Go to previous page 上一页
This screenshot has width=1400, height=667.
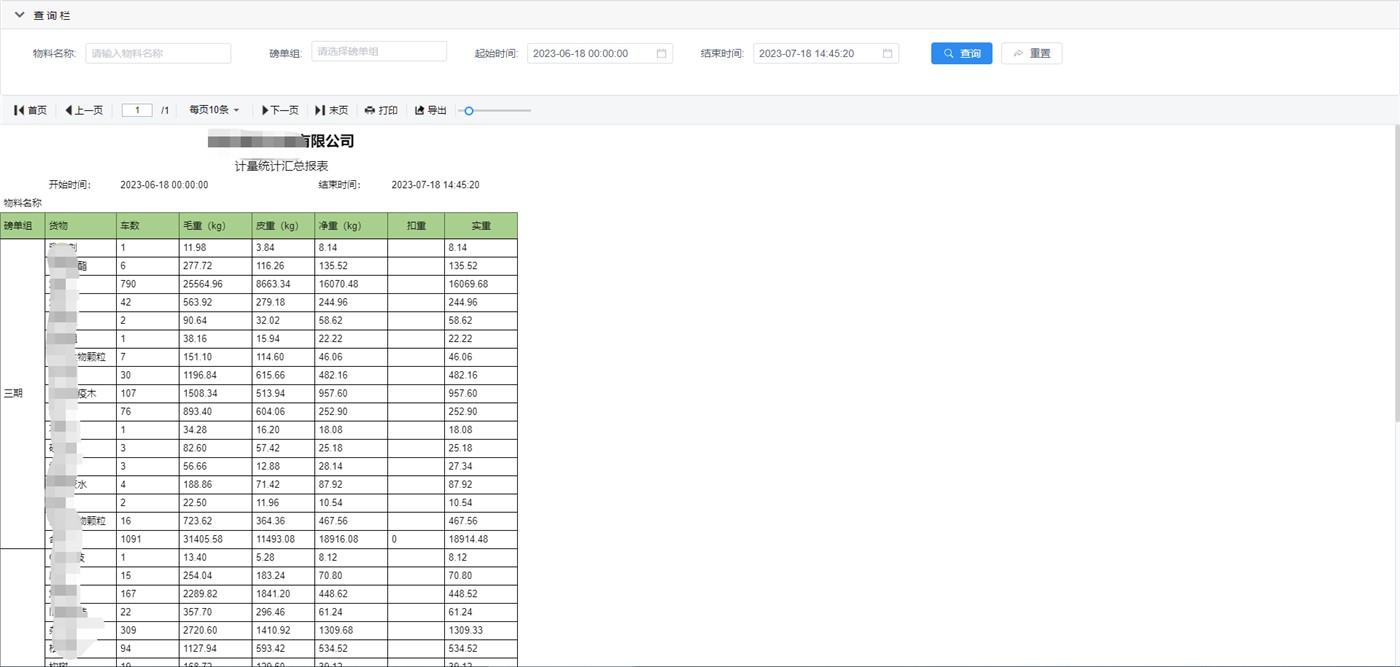(84, 111)
